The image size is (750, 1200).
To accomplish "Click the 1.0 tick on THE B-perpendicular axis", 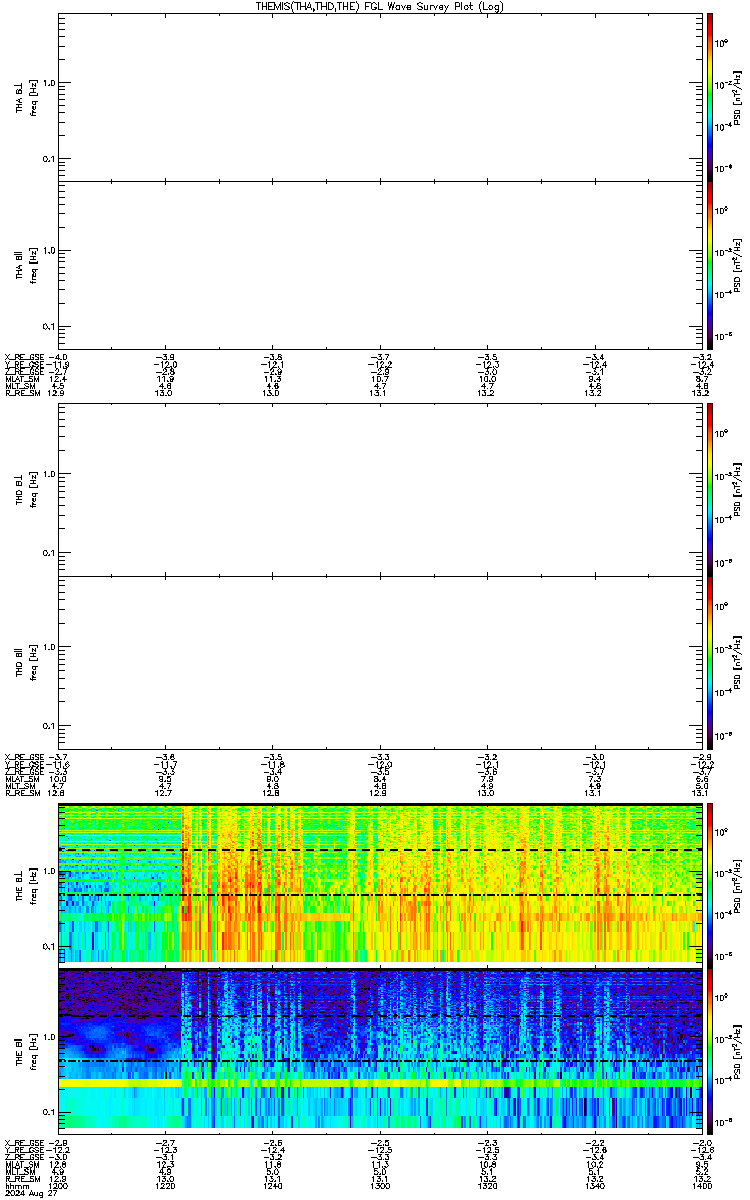I will point(50,873).
